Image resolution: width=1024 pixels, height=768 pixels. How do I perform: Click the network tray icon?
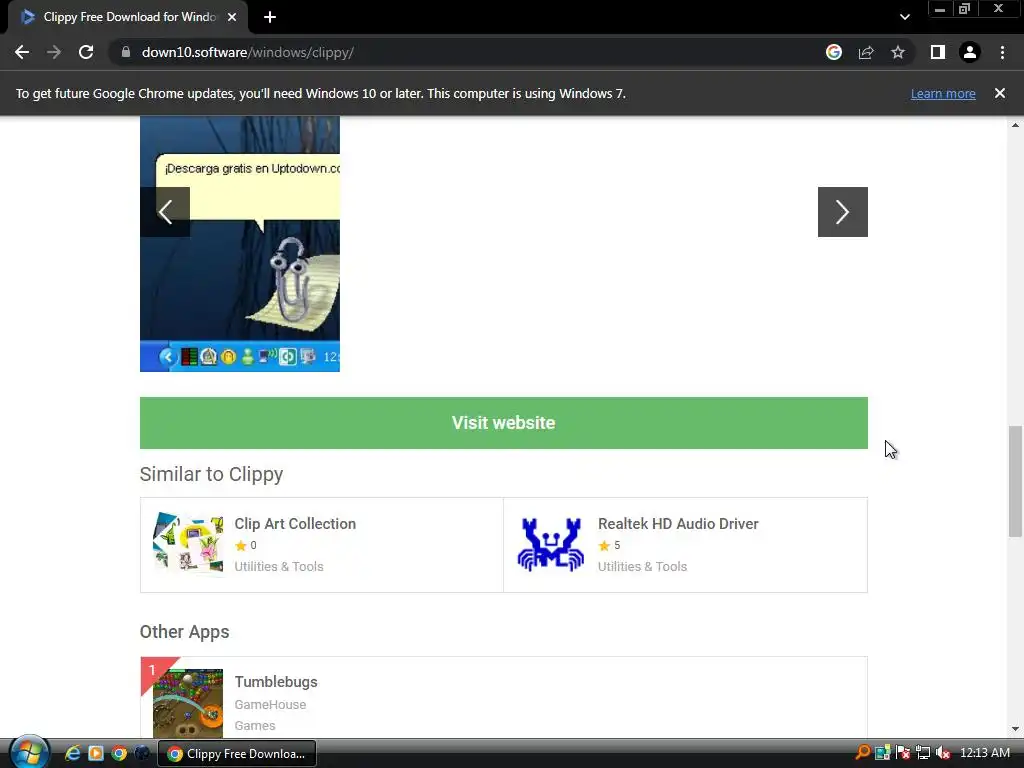click(923, 752)
